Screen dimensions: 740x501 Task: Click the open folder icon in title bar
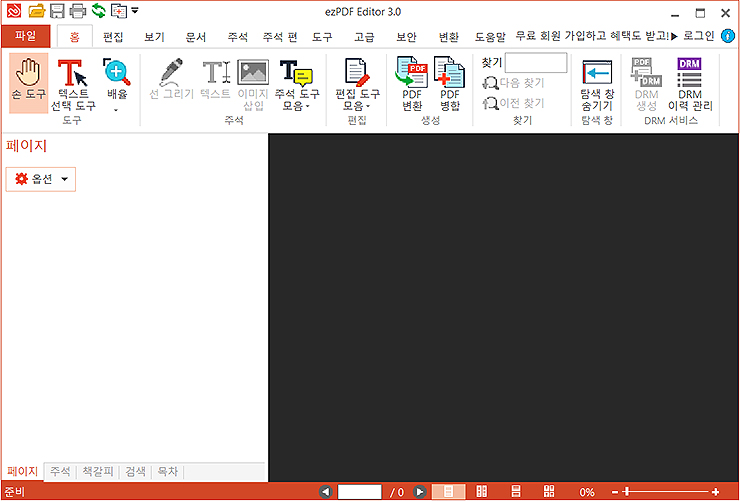coord(36,10)
